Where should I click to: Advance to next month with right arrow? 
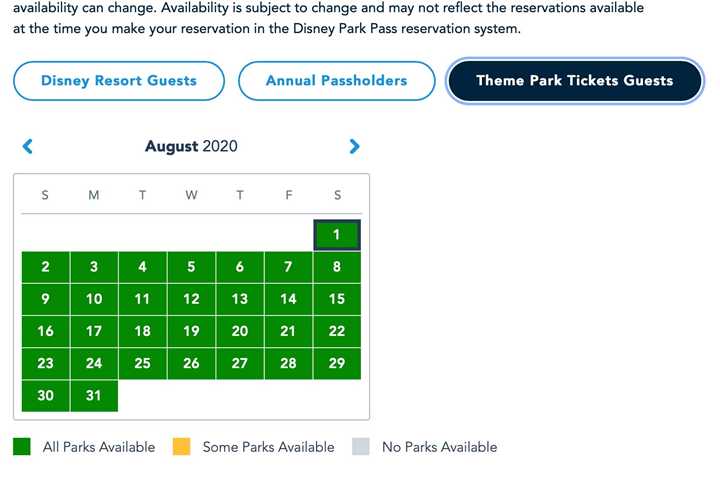tap(354, 147)
